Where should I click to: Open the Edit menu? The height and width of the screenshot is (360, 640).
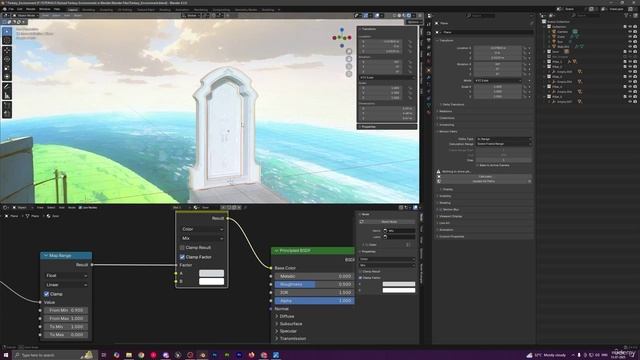(20, 9)
